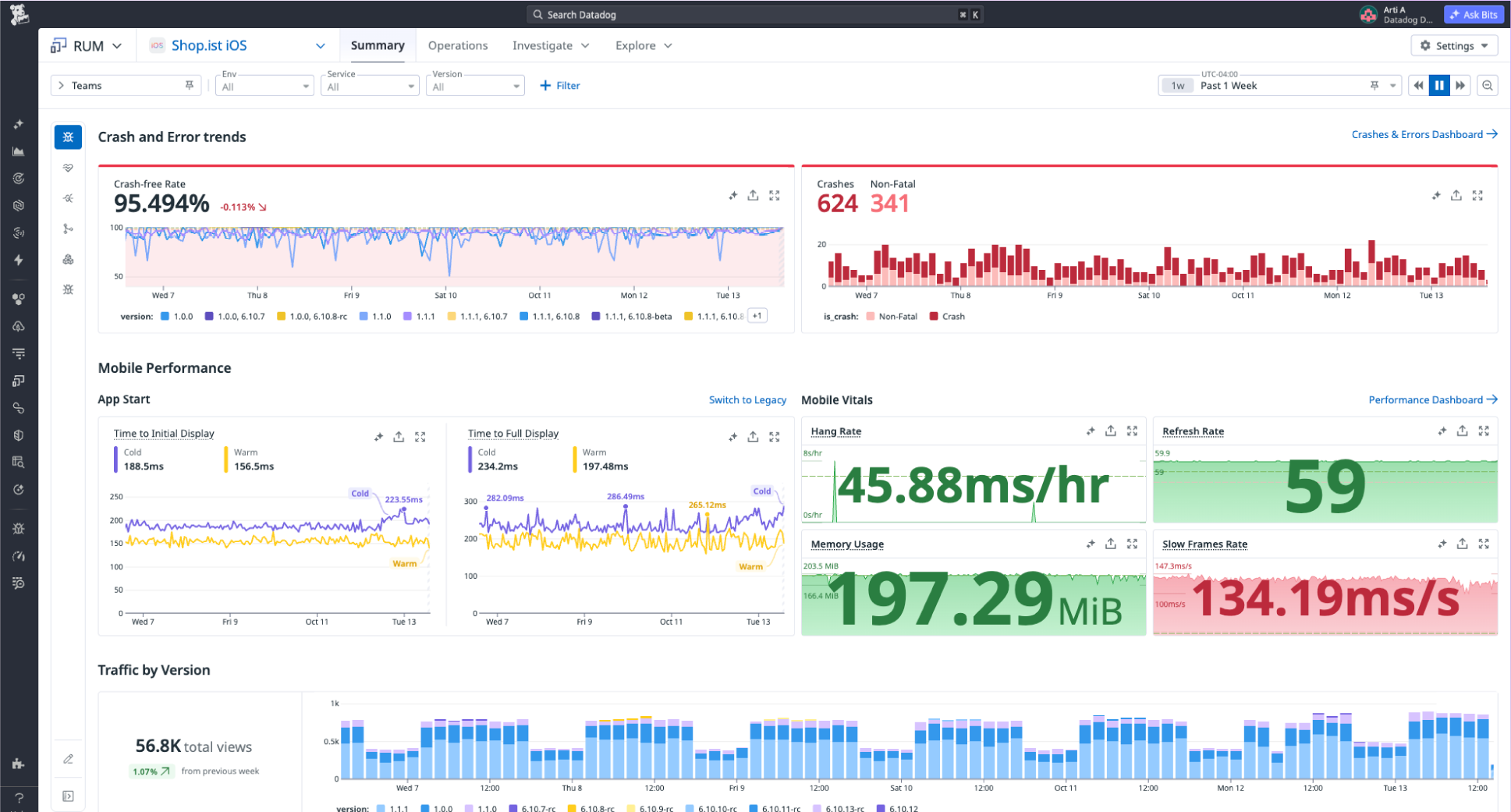Expand the Shop.ist iOS application selector
The height and width of the screenshot is (812, 1511).
(238, 46)
